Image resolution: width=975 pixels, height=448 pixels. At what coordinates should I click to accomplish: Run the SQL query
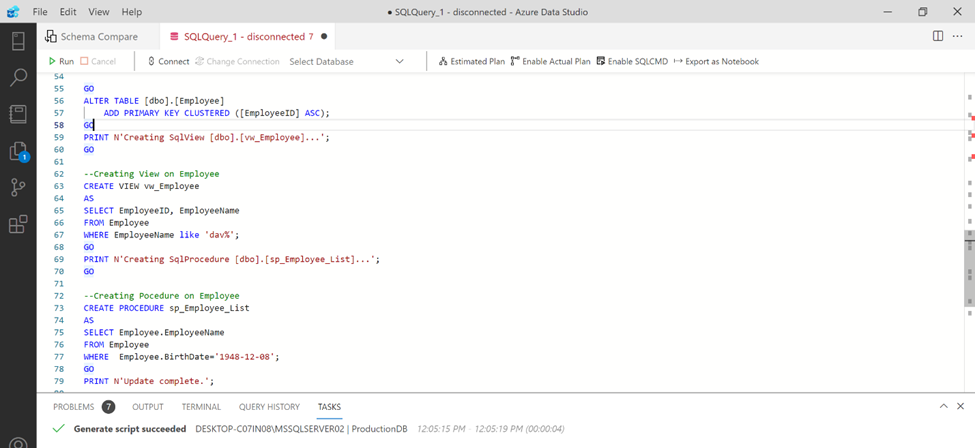tap(60, 61)
